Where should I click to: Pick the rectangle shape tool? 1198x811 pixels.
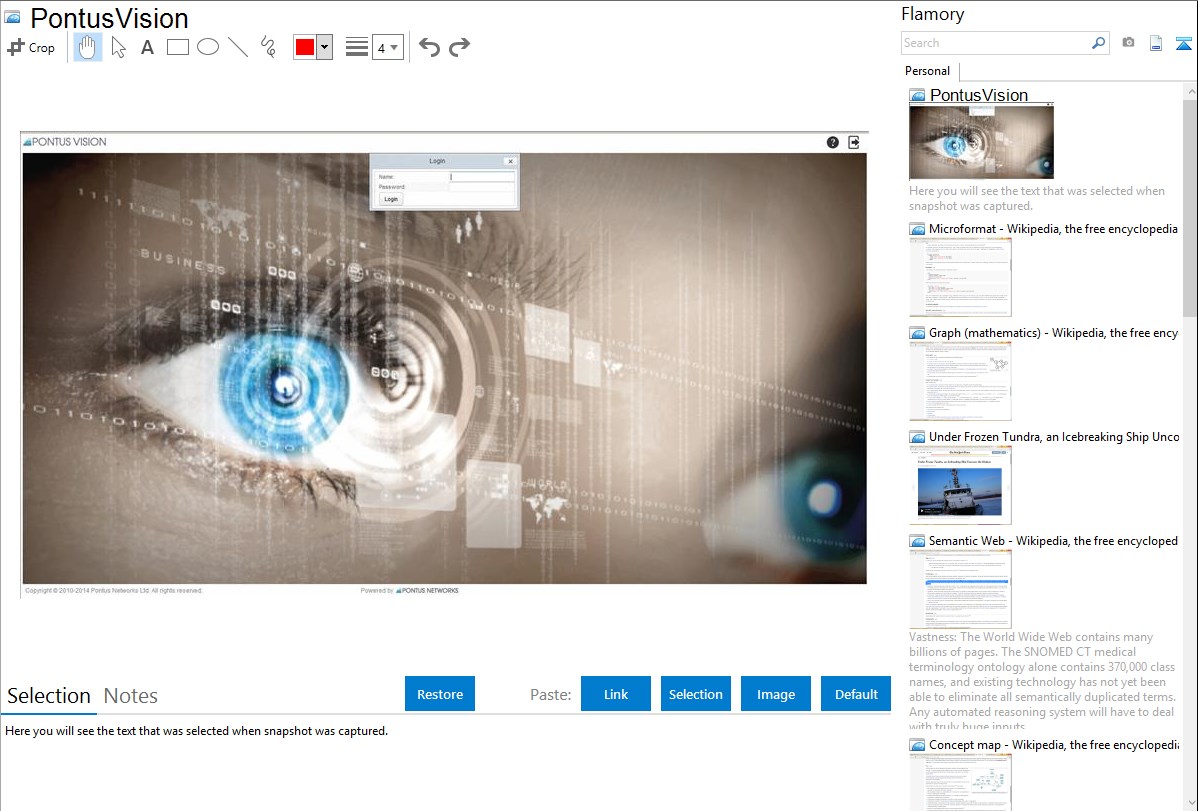coord(177,47)
